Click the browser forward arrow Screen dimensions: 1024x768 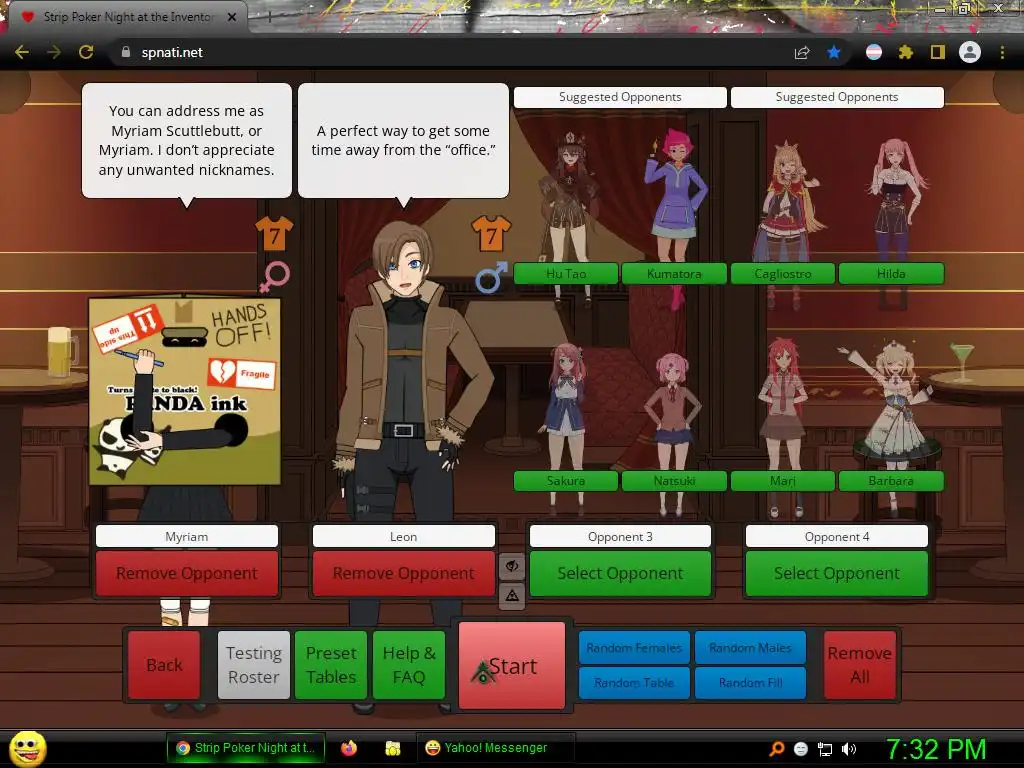pos(54,52)
